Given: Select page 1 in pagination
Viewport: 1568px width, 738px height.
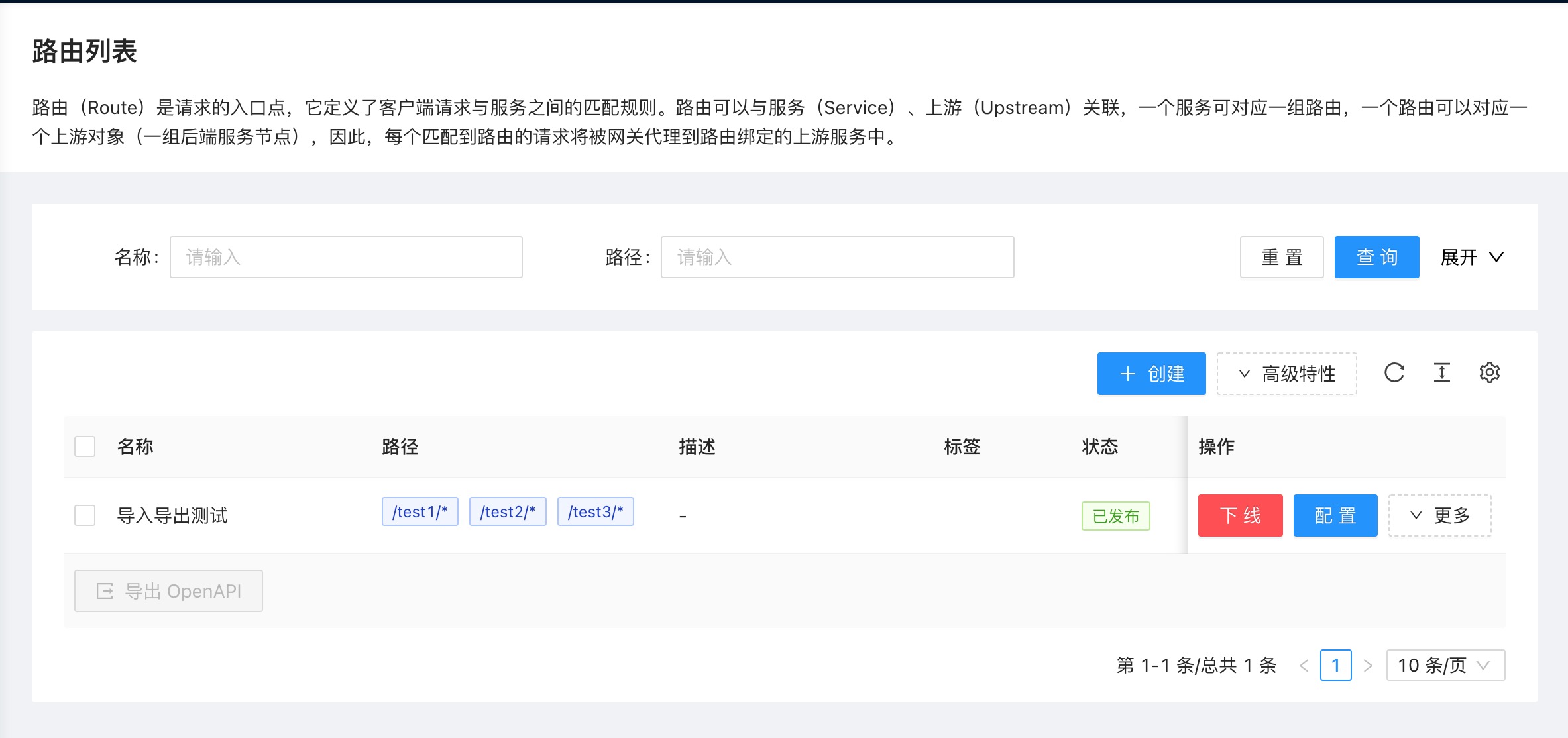Looking at the screenshot, I should [1335, 665].
